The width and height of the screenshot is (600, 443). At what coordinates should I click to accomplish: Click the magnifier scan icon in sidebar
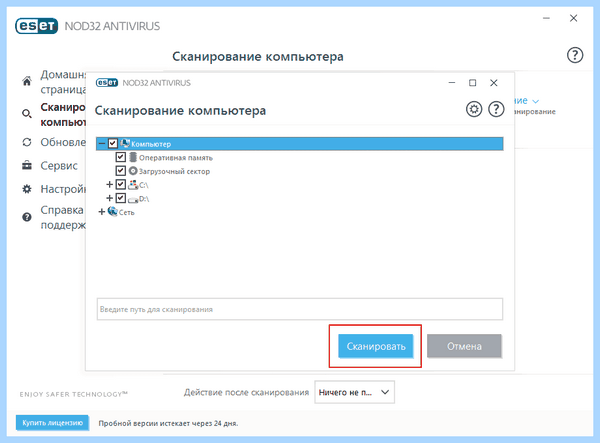[27, 114]
